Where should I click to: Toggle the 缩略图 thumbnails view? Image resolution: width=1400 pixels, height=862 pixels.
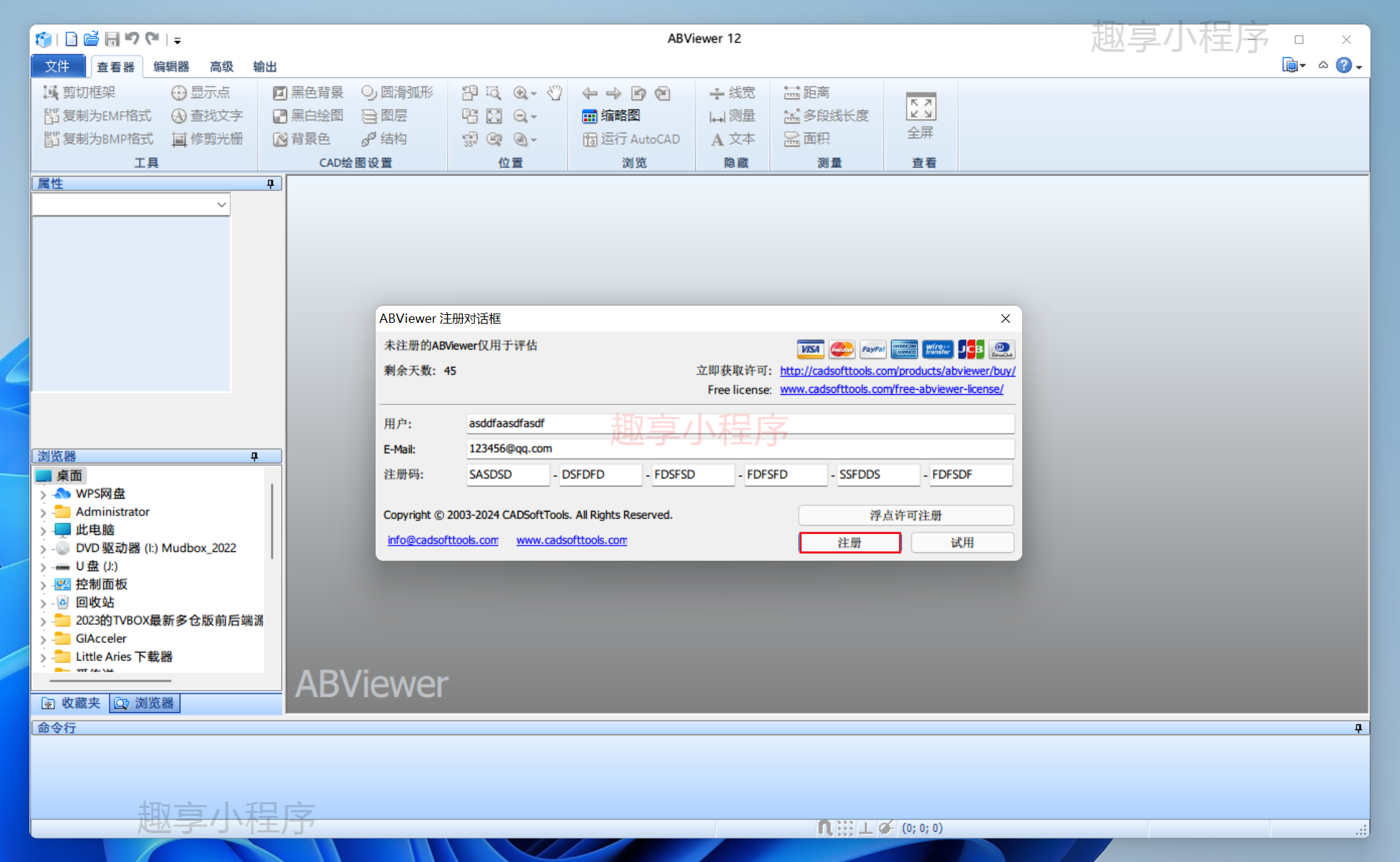click(611, 115)
